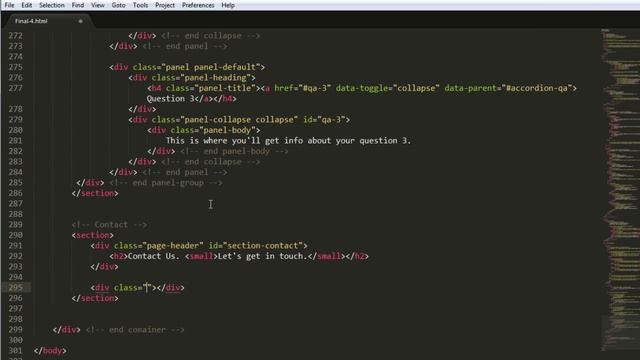Open the Help menu

point(228,5)
